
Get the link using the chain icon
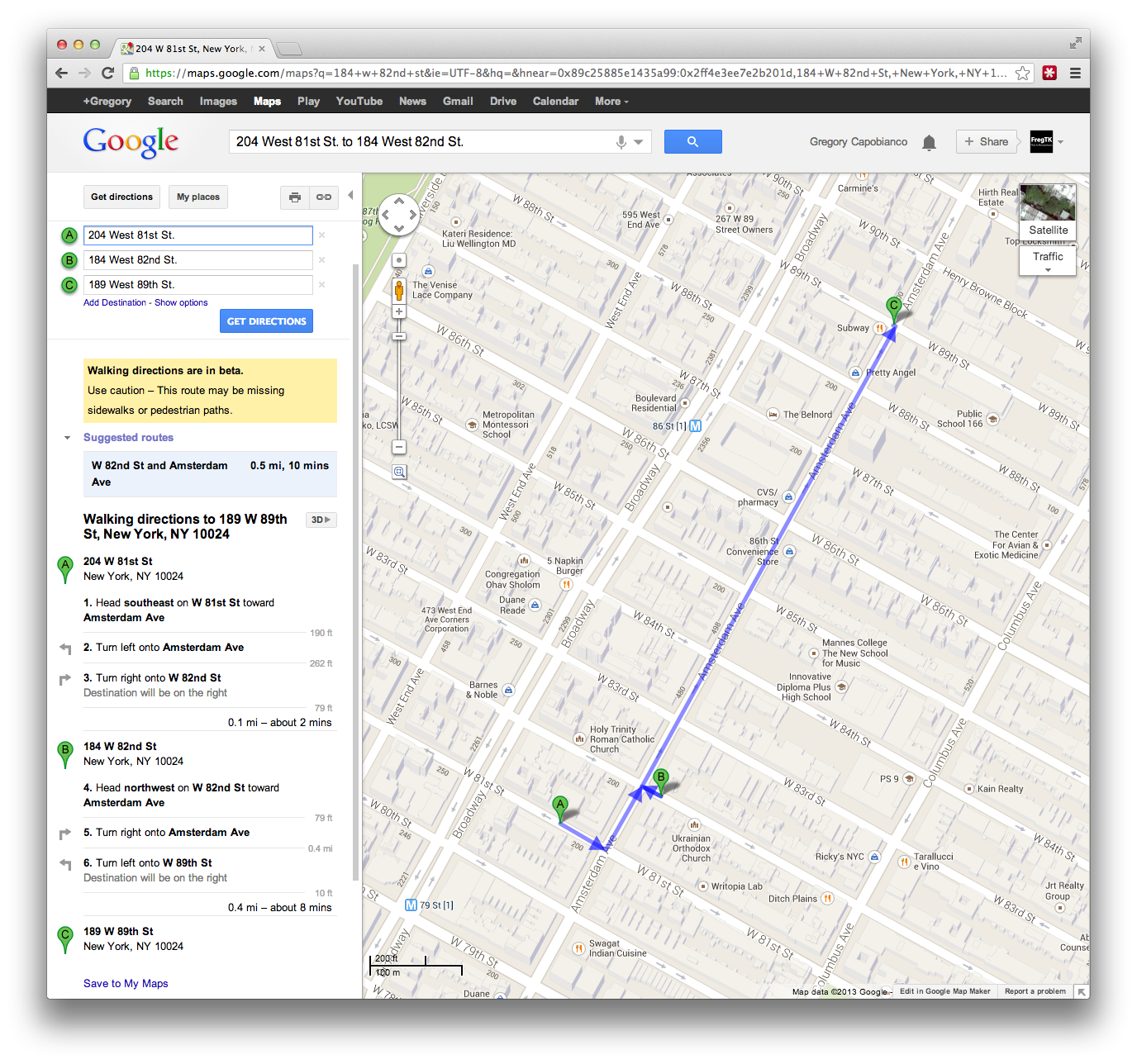tap(323, 197)
